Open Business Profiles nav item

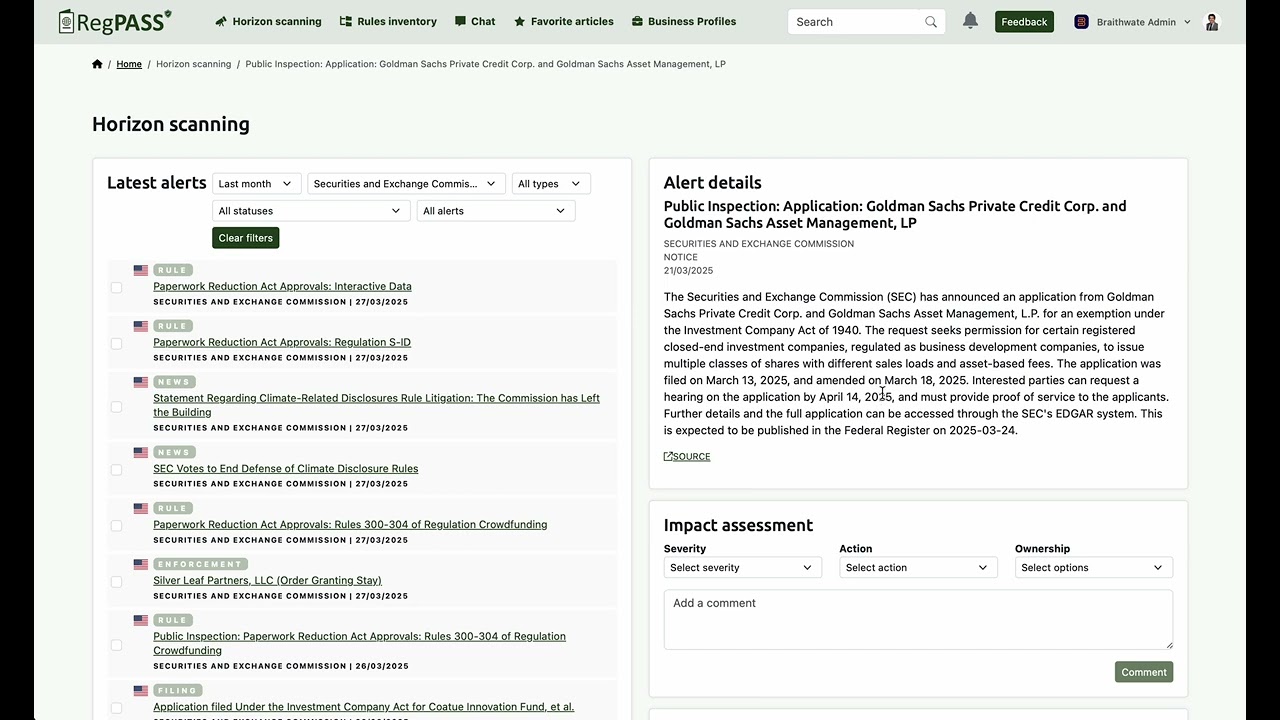[x=684, y=21]
